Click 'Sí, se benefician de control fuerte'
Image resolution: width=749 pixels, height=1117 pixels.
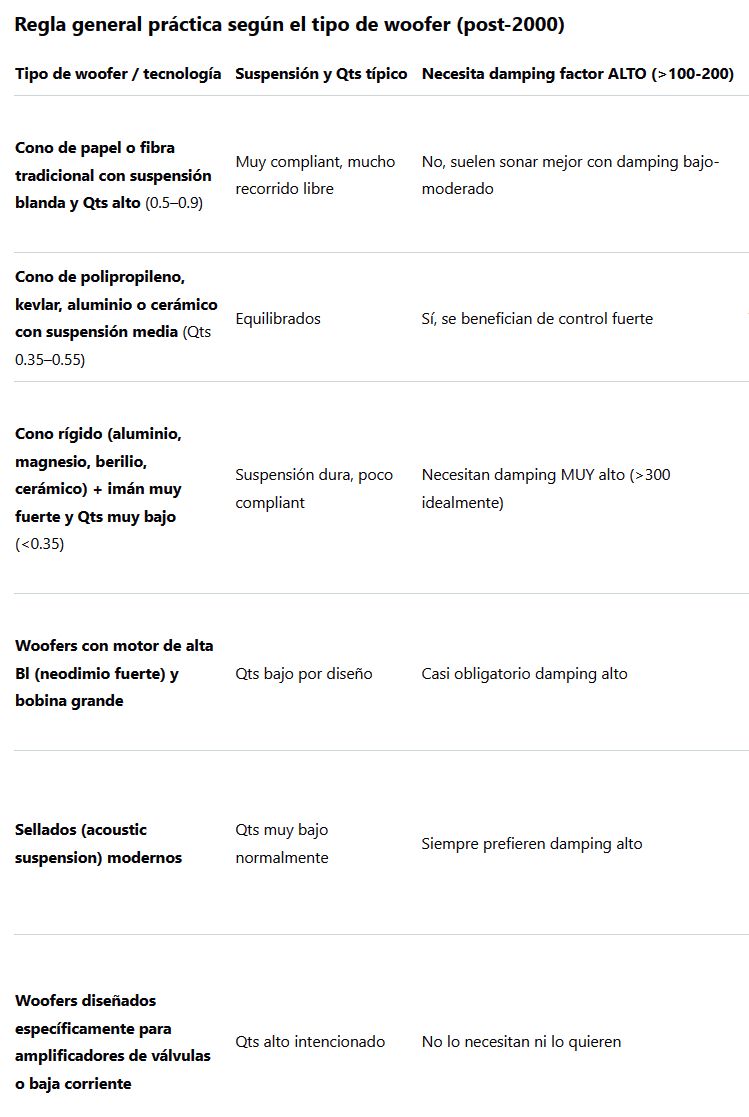pos(537,318)
